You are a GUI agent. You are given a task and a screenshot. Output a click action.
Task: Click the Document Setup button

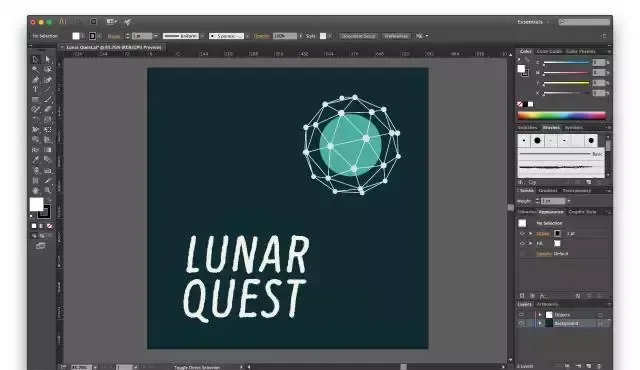click(x=358, y=36)
